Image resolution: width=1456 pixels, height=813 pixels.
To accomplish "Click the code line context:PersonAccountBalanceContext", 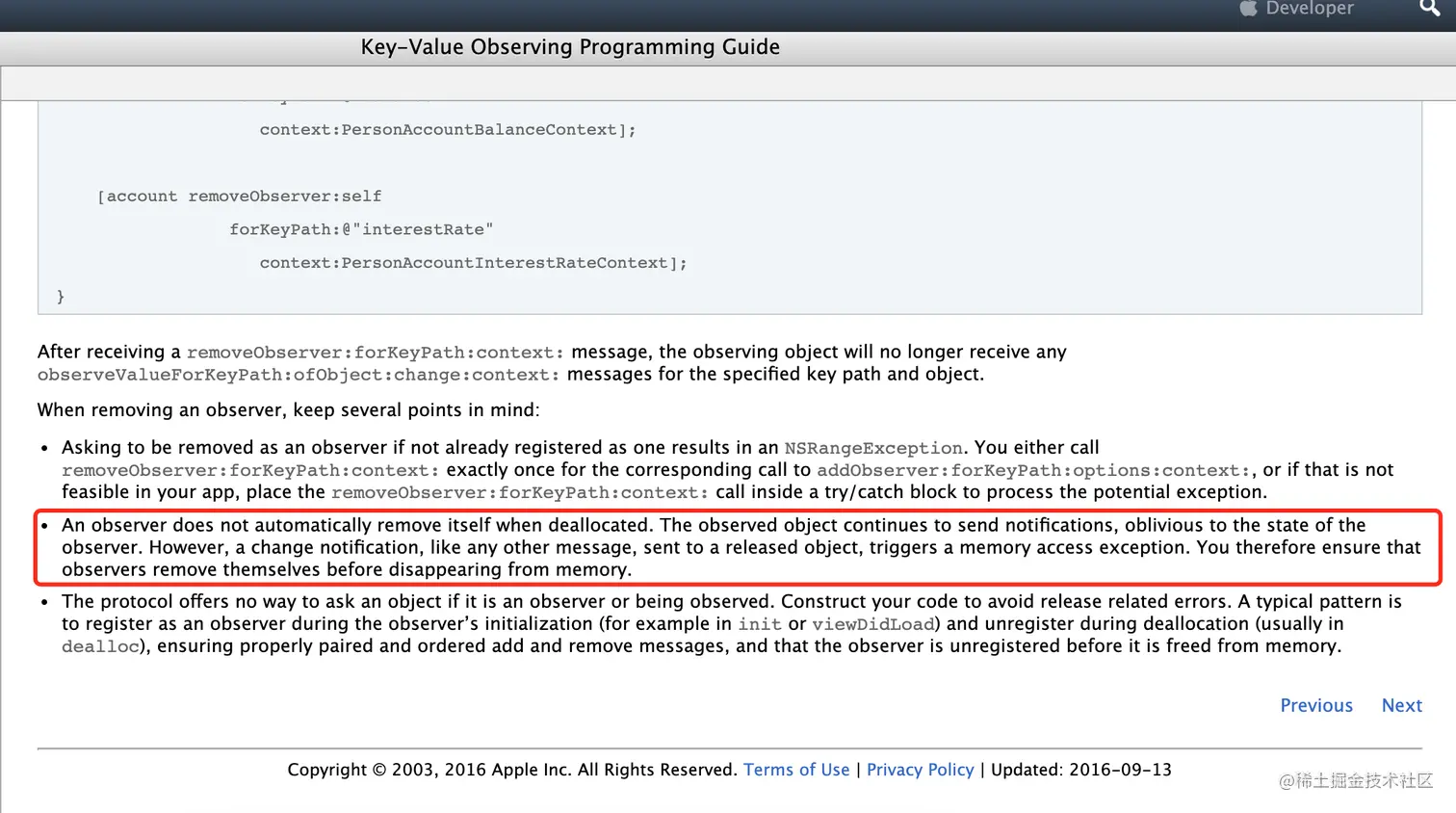I will 448,130.
